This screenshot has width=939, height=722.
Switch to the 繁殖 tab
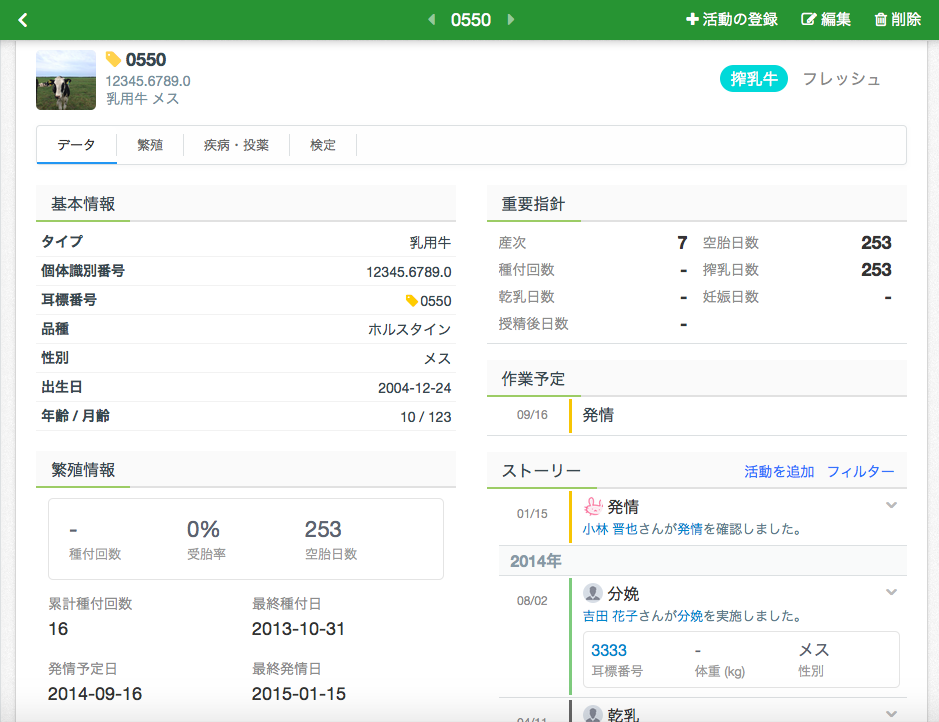tap(150, 145)
